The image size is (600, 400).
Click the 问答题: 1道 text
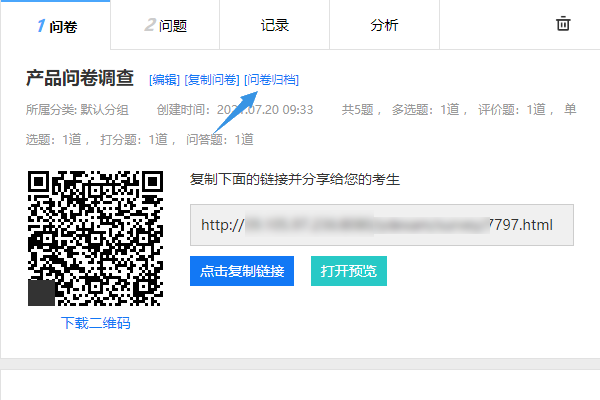(220, 139)
